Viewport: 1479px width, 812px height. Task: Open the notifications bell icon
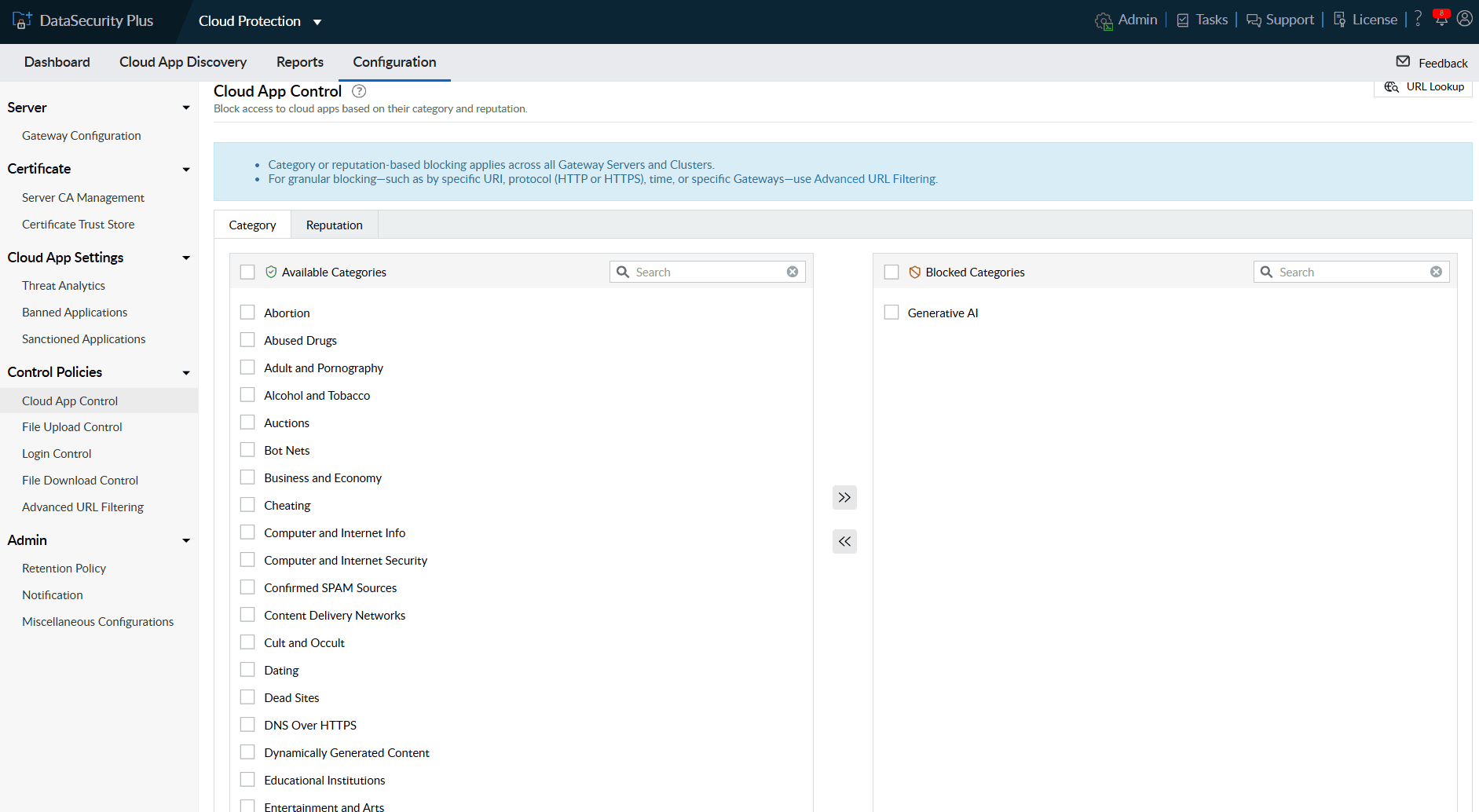1441,18
